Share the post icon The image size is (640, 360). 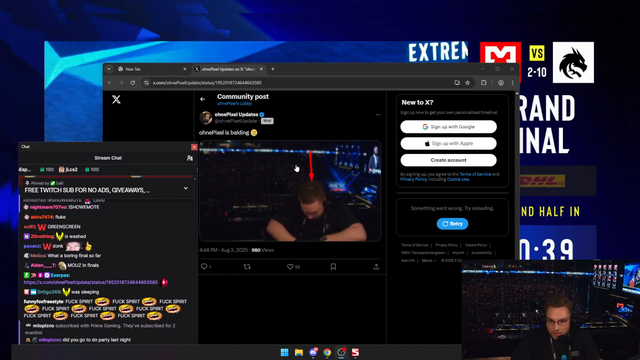coord(376,267)
